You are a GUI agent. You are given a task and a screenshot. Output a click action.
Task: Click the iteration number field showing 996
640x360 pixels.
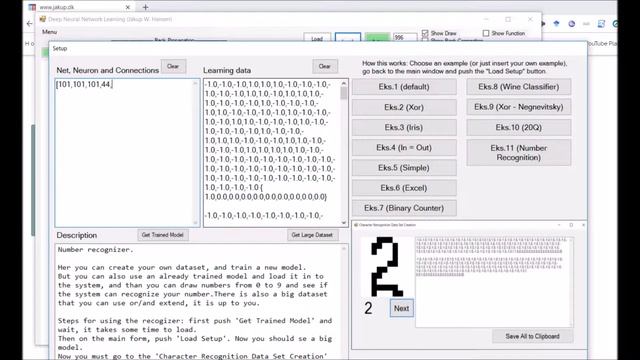[404, 38]
